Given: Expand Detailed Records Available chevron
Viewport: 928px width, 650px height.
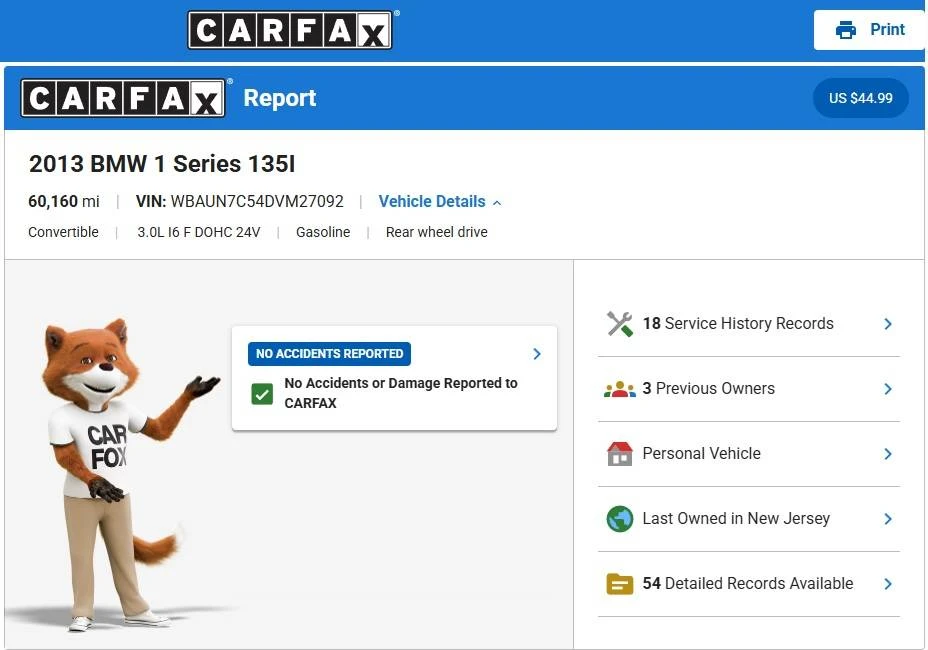Looking at the screenshot, I should (888, 584).
